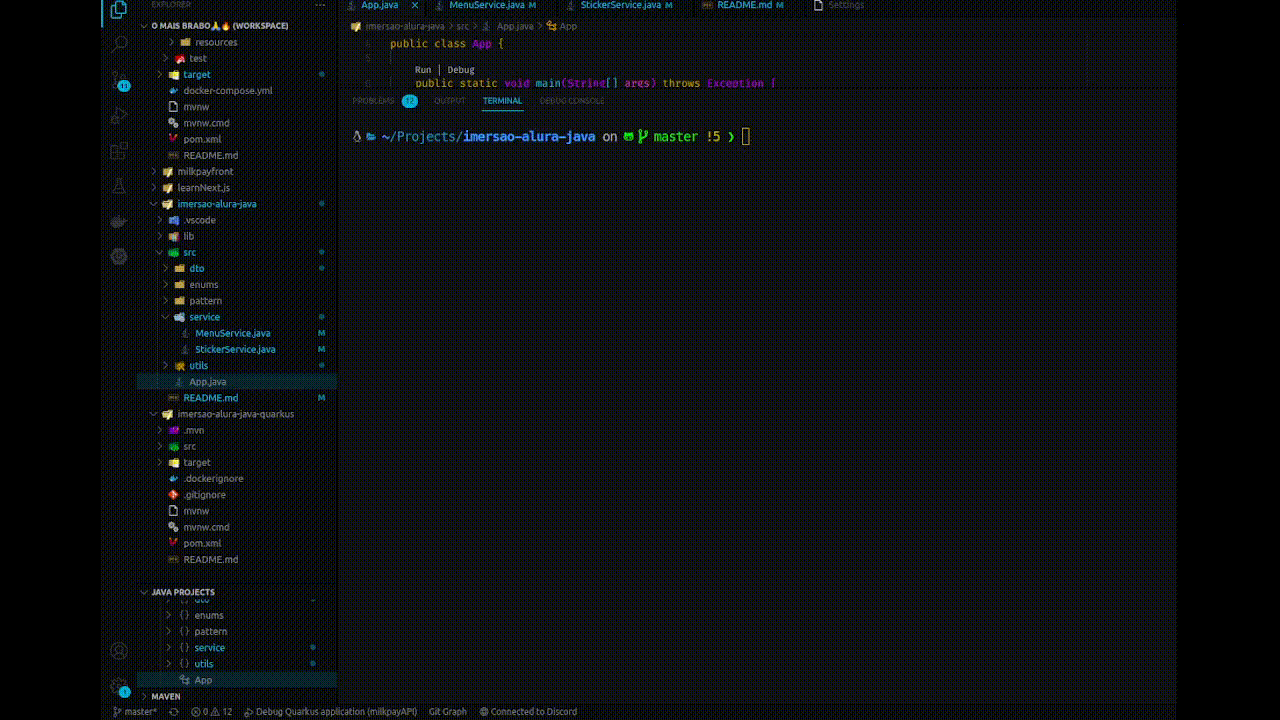Image resolution: width=1280 pixels, height=720 pixels.
Task: Click the Docker sidebar icon
Action: 119,221
